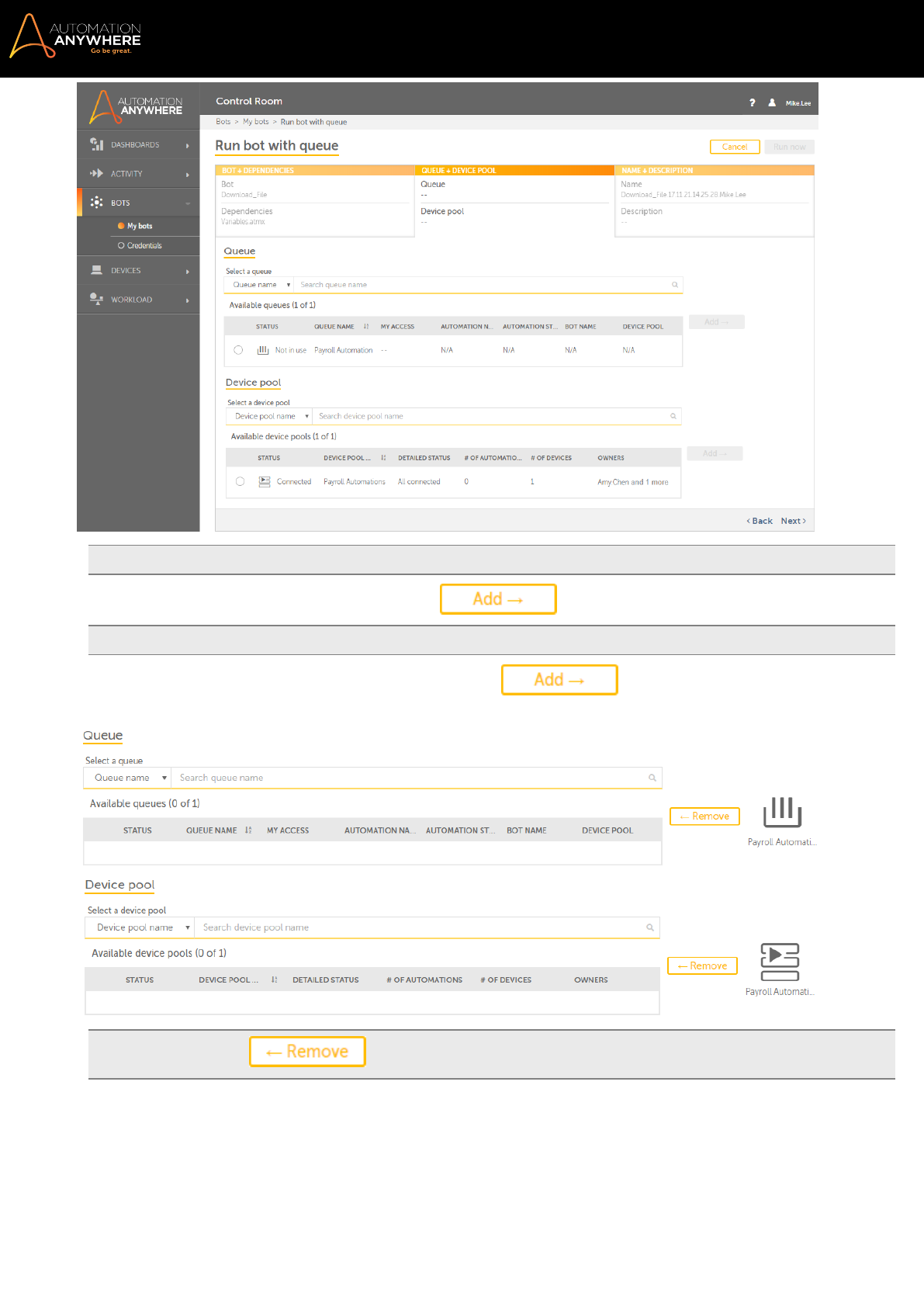This screenshot has width=924, height=1307.
Task: Click the Not in use status text
Action: click(x=291, y=350)
